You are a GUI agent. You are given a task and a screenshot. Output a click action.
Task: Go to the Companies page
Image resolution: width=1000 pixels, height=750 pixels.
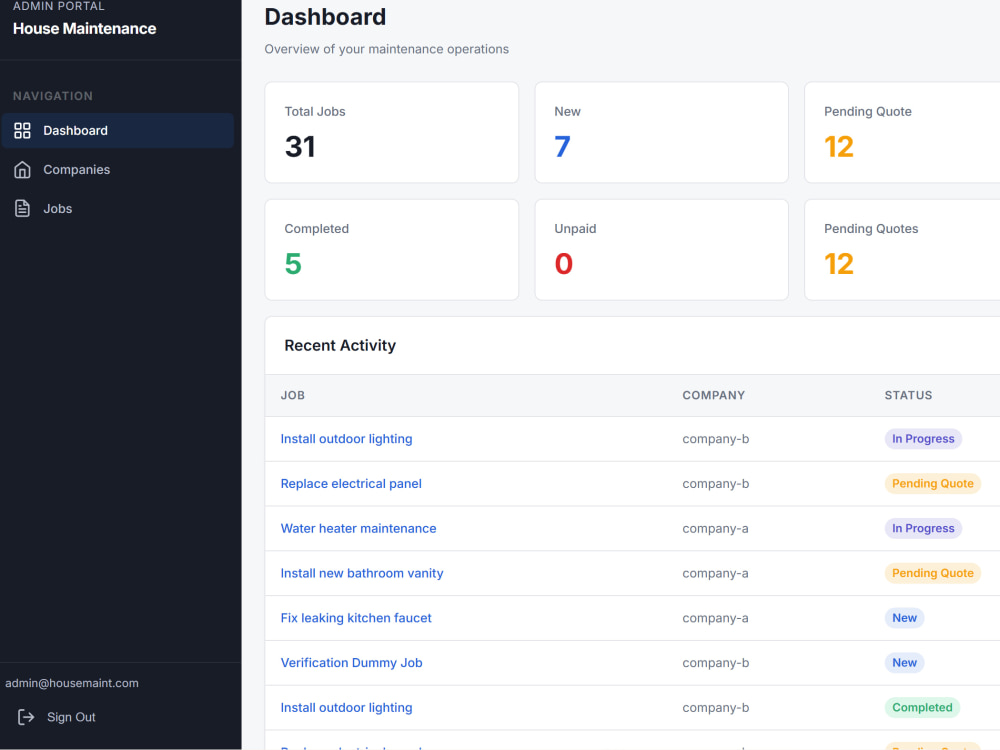(118, 170)
